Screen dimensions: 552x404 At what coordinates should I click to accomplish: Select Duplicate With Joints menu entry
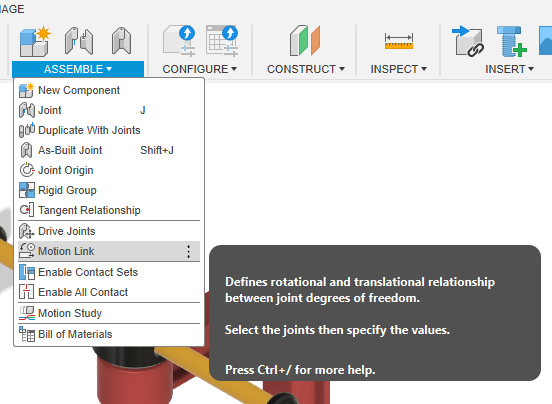109,131
